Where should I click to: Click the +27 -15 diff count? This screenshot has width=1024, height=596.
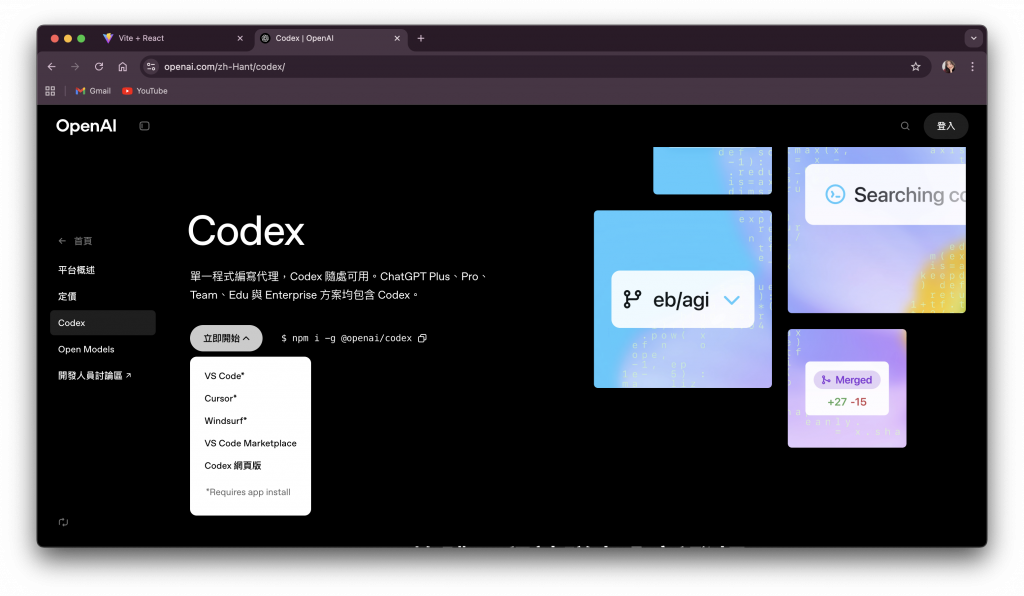[846, 402]
